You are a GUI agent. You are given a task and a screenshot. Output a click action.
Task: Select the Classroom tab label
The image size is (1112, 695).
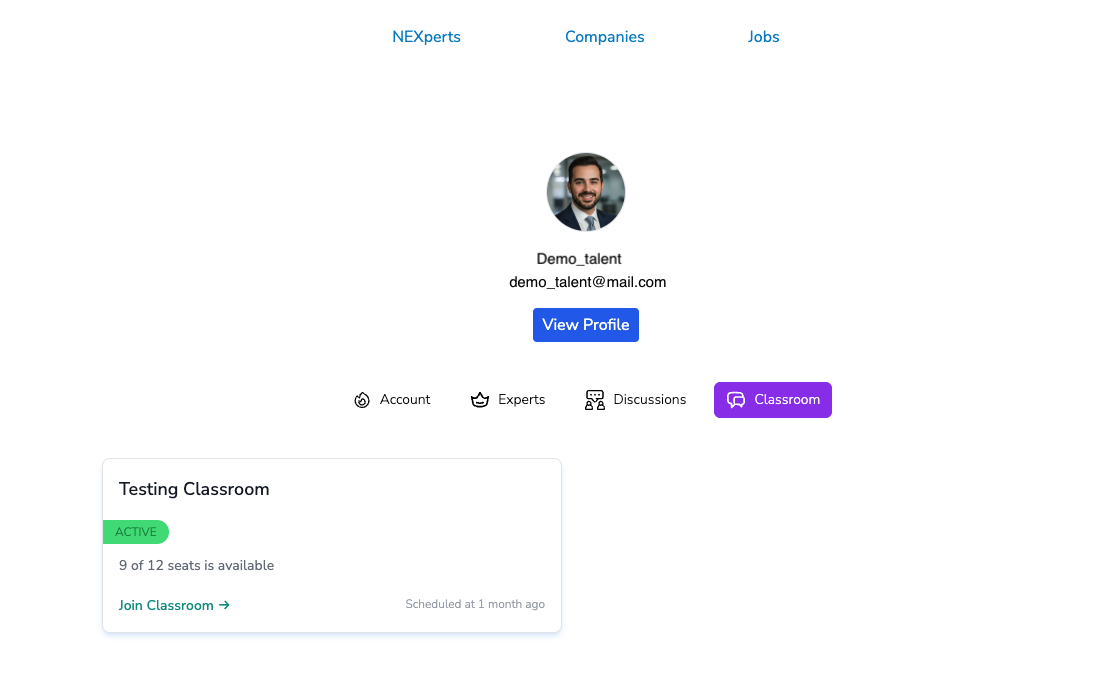[787, 400]
